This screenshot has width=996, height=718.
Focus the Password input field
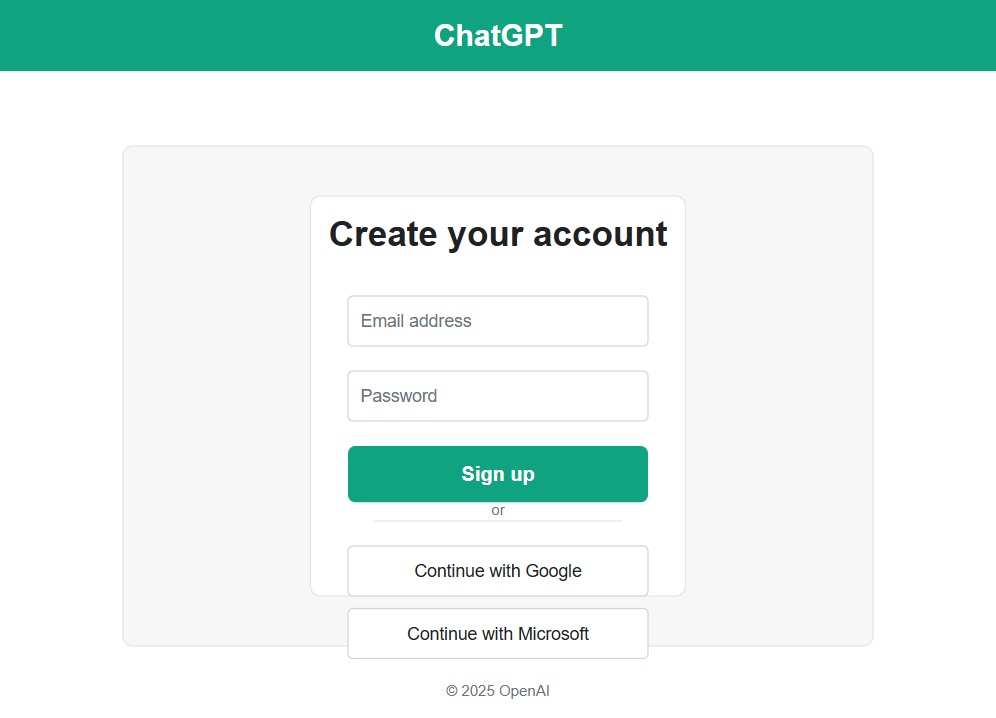pyautogui.click(x=497, y=396)
